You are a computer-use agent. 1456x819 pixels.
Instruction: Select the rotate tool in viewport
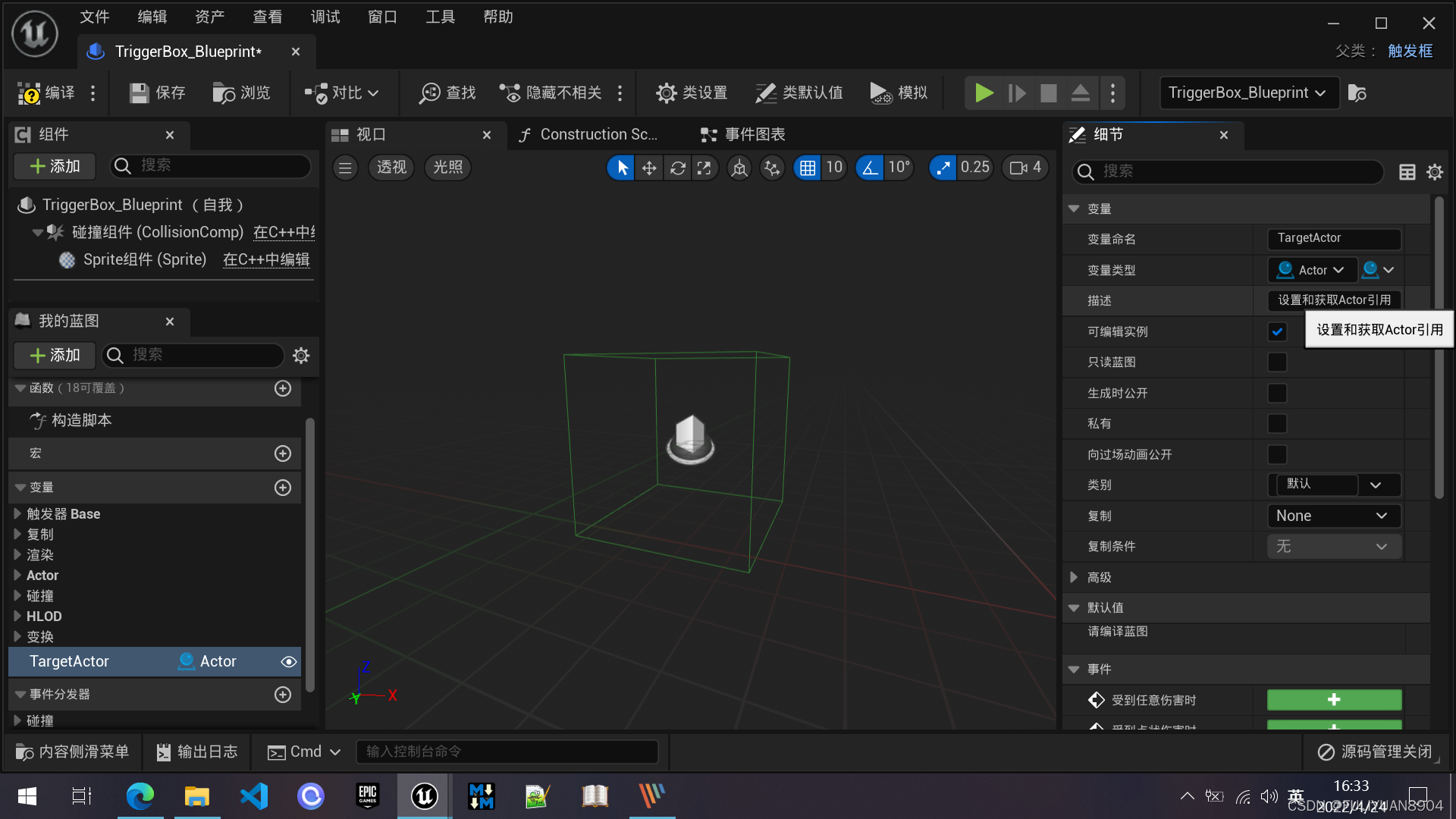pos(677,168)
